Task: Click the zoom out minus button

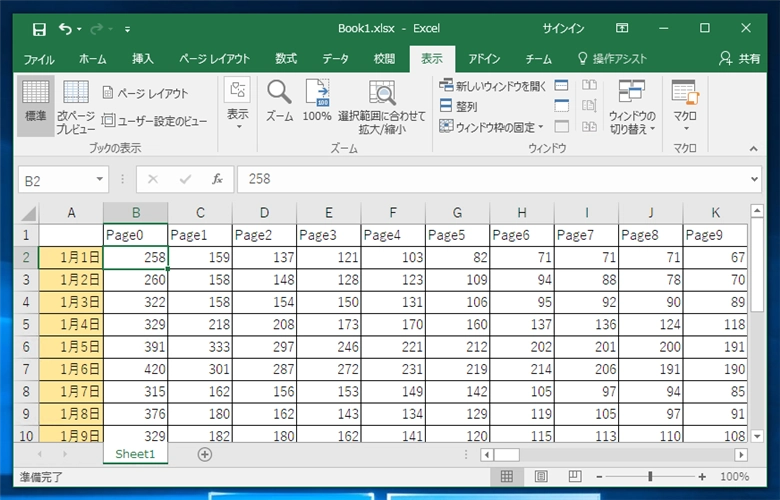Action: 599,477
